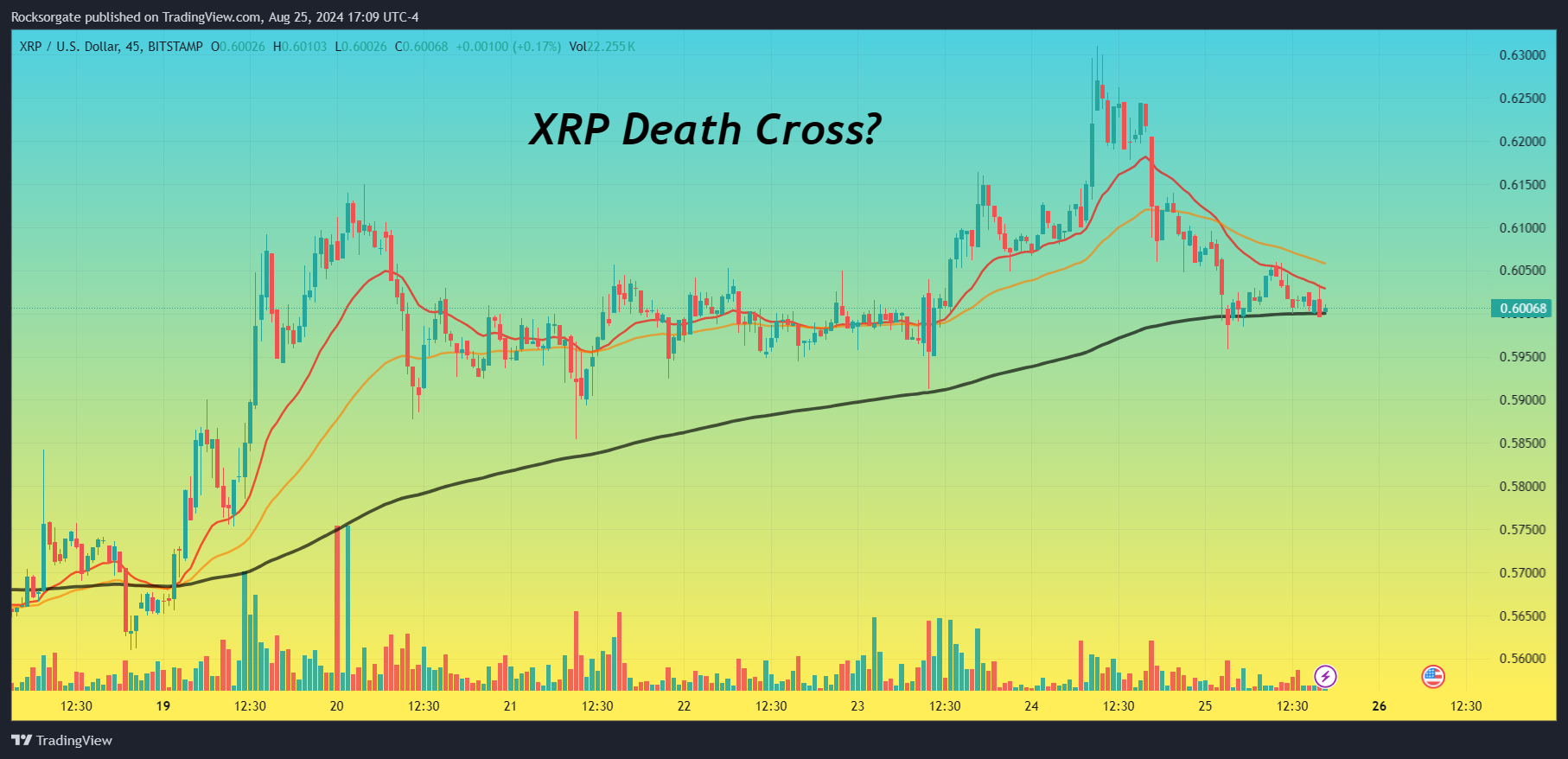Click date label 26 on time axis

pos(1380,706)
